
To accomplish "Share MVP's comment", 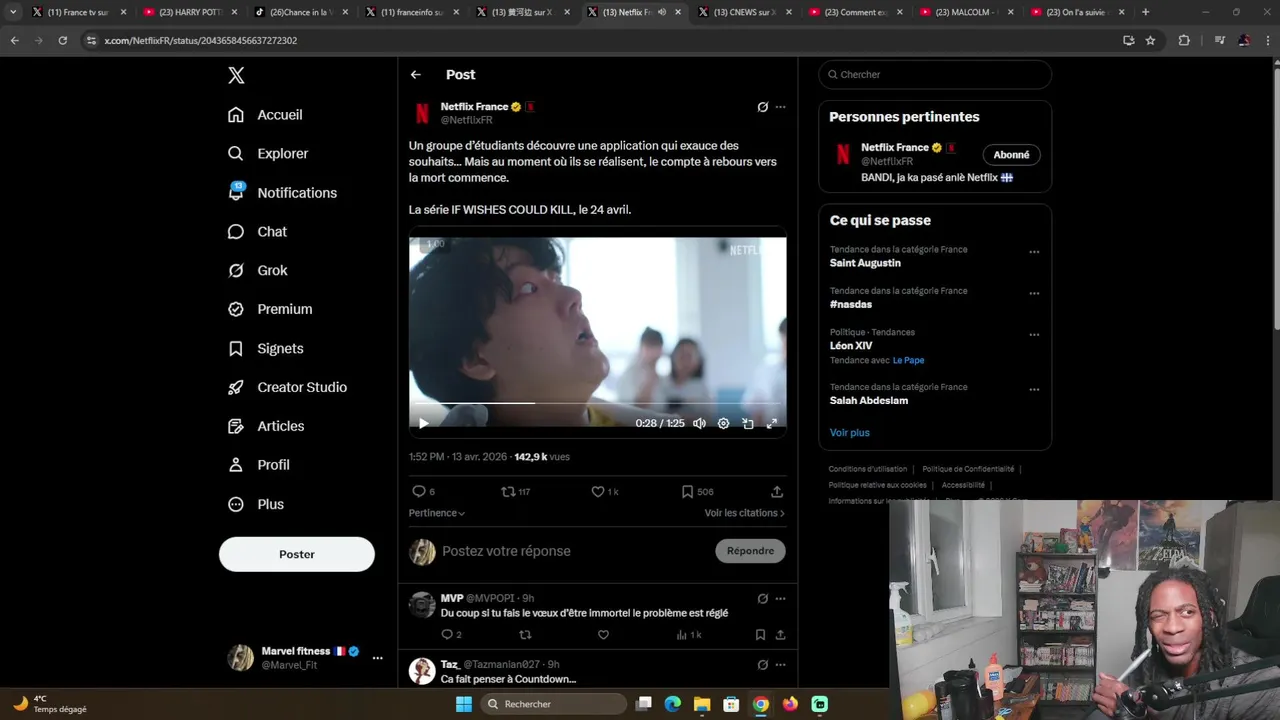I will click(x=781, y=635).
